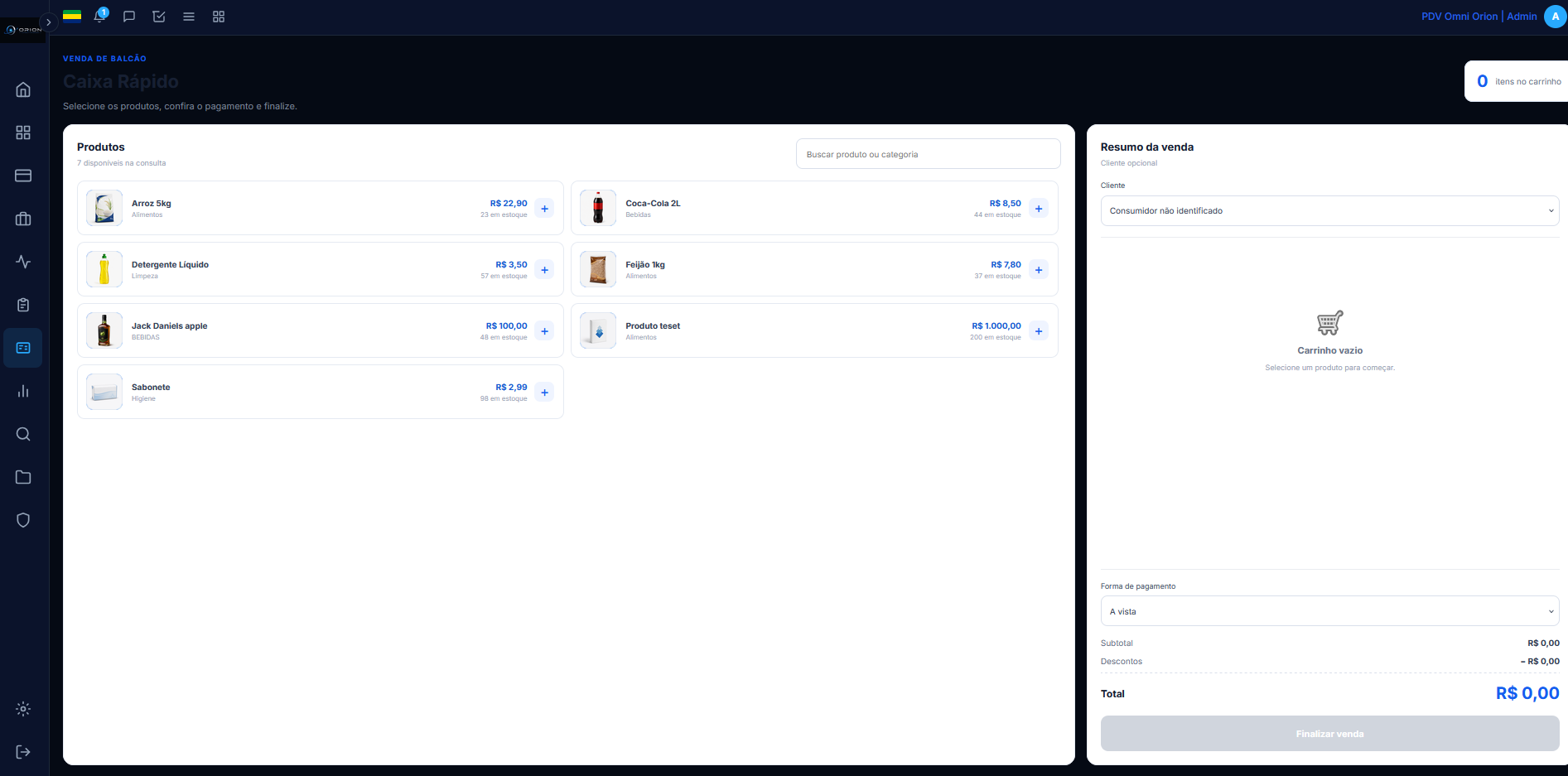Click the R$ 1.000,00 price text

(996, 325)
